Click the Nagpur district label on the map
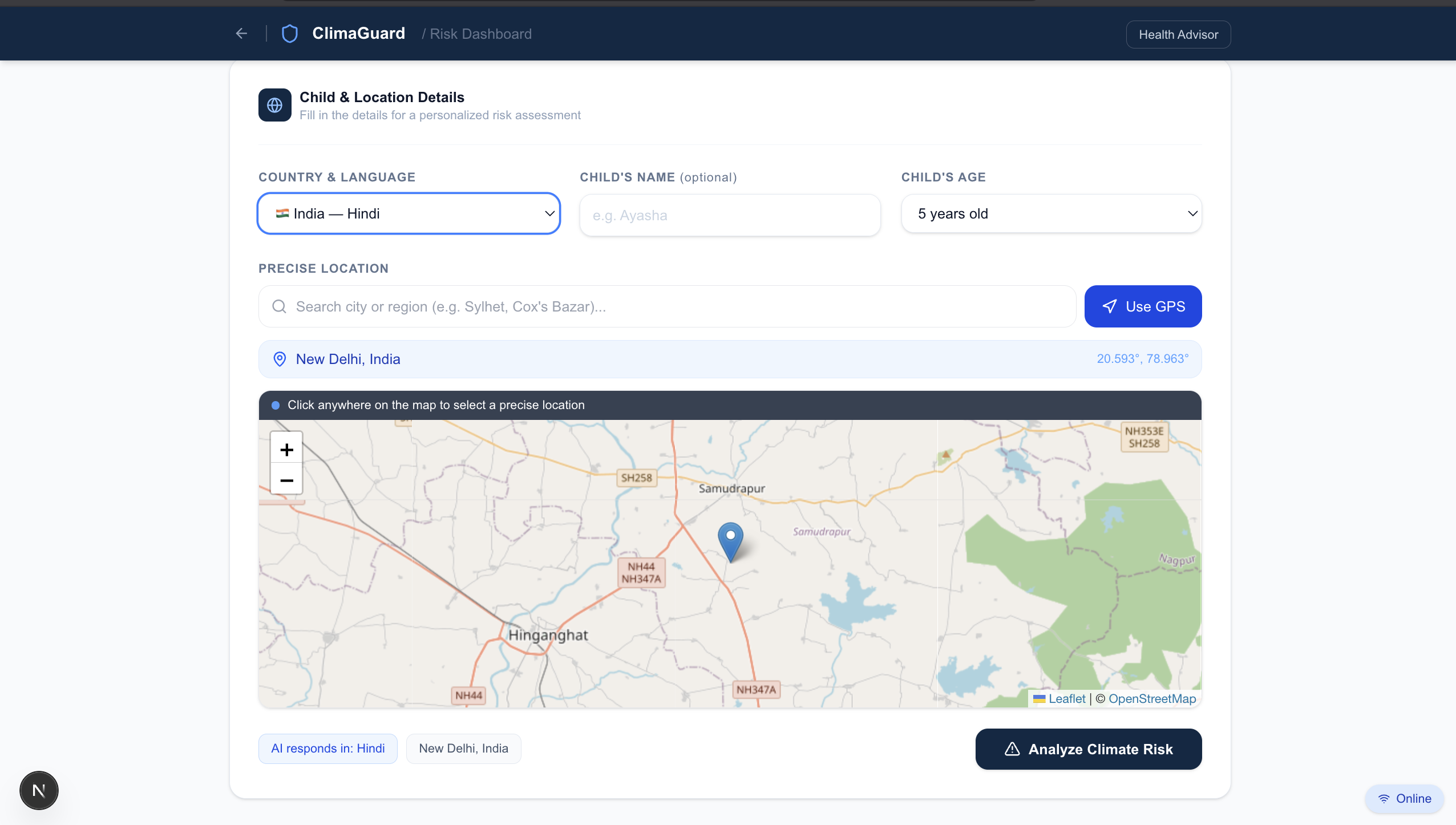 (1176, 559)
